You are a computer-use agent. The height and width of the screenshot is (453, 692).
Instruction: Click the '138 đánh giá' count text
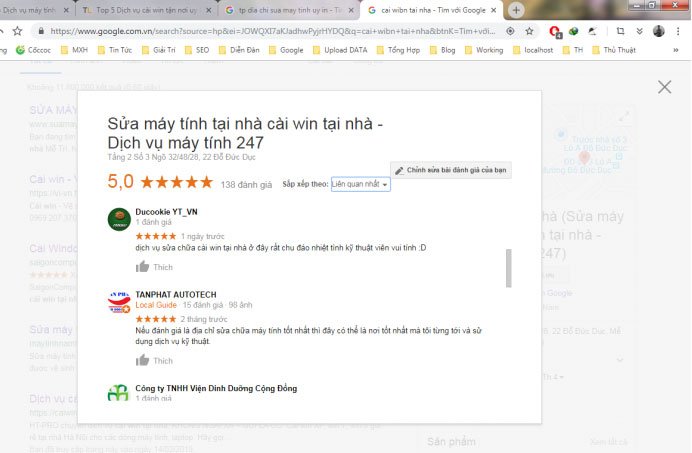(246, 185)
